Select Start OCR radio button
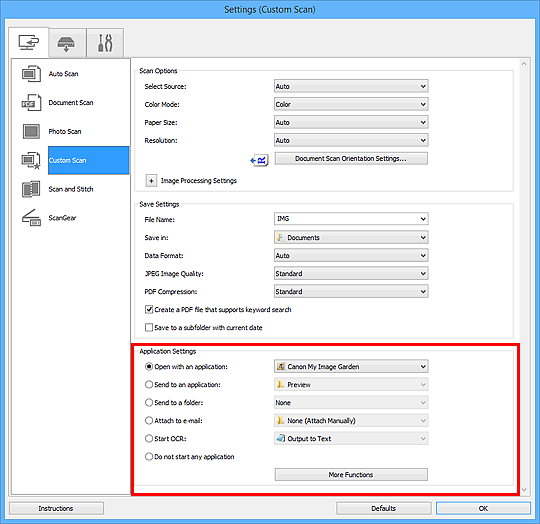This screenshot has width=540, height=524. click(149, 439)
